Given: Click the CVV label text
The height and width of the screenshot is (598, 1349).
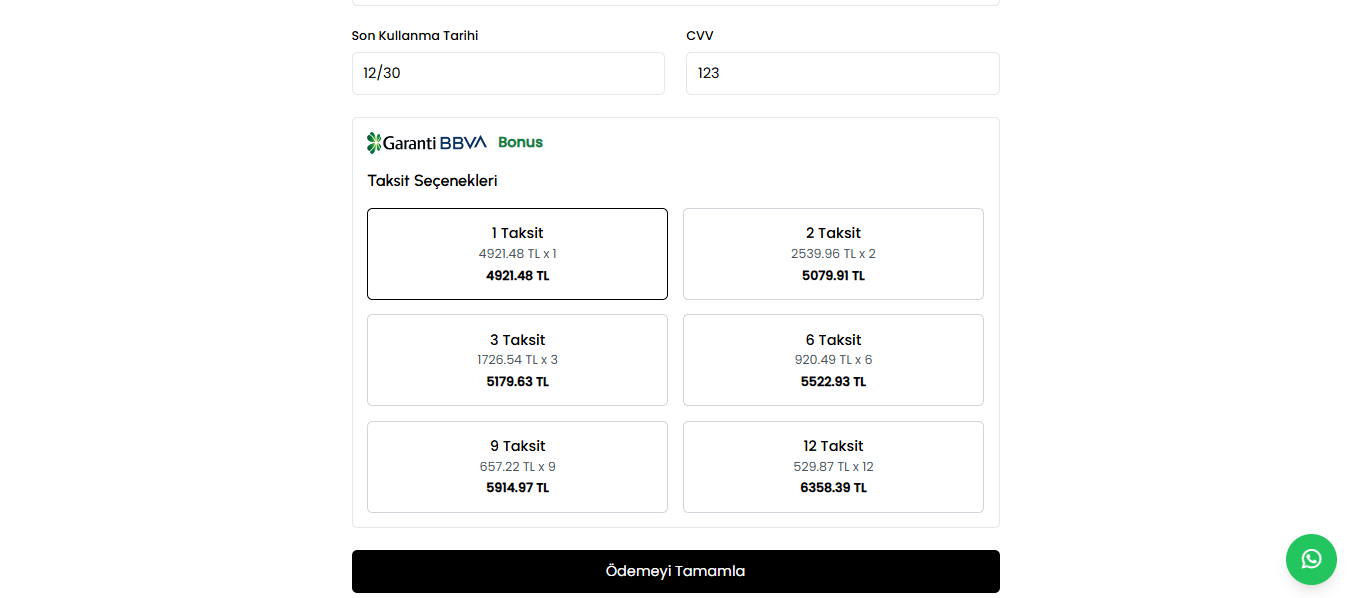Looking at the screenshot, I should click(x=700, y=36).
